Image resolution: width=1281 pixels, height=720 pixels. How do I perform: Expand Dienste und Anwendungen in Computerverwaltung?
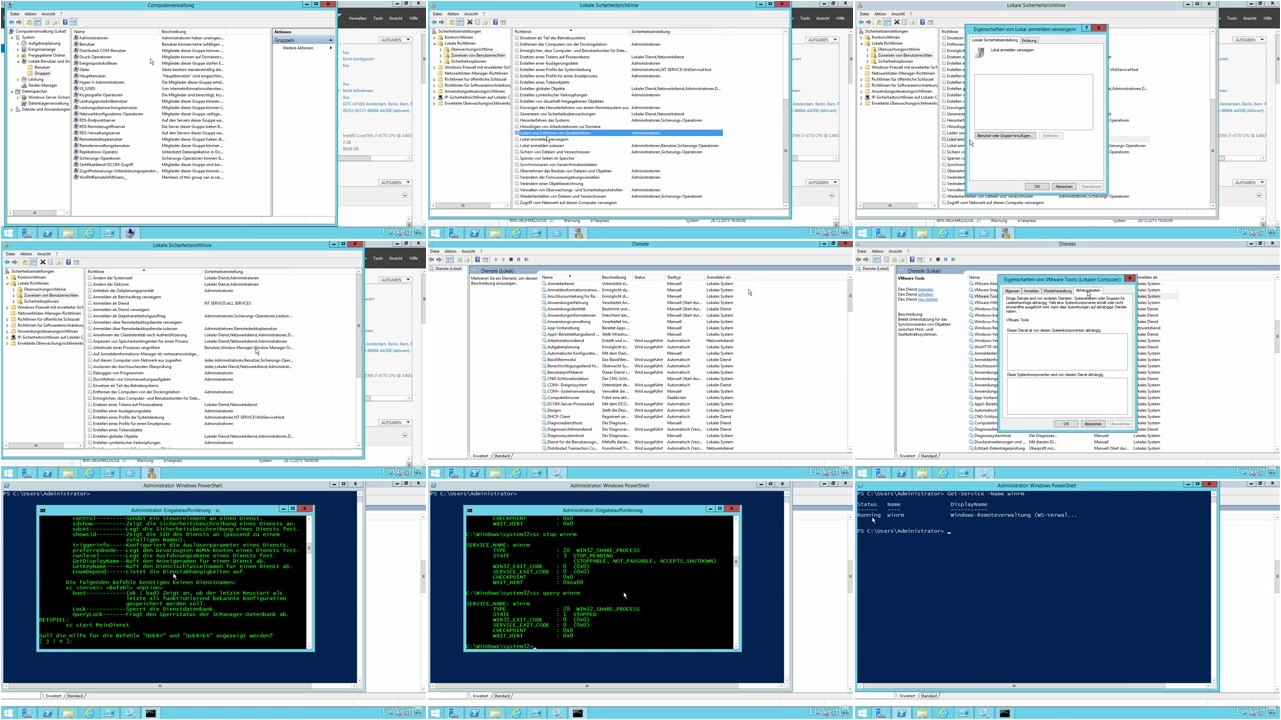11,109
